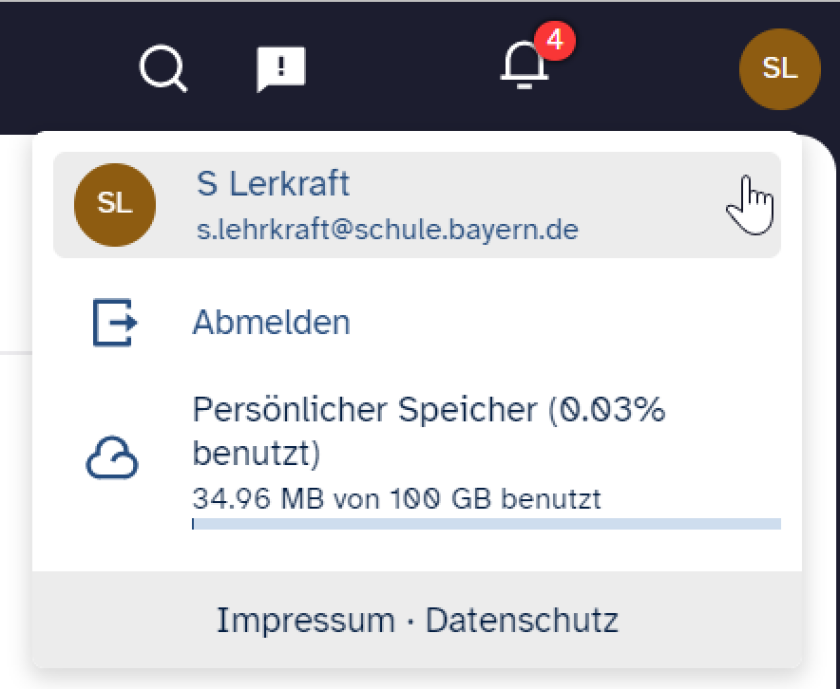Click empty dark header space between bell and avatar
The image size is (840, 689).
(x=650, y=68)
